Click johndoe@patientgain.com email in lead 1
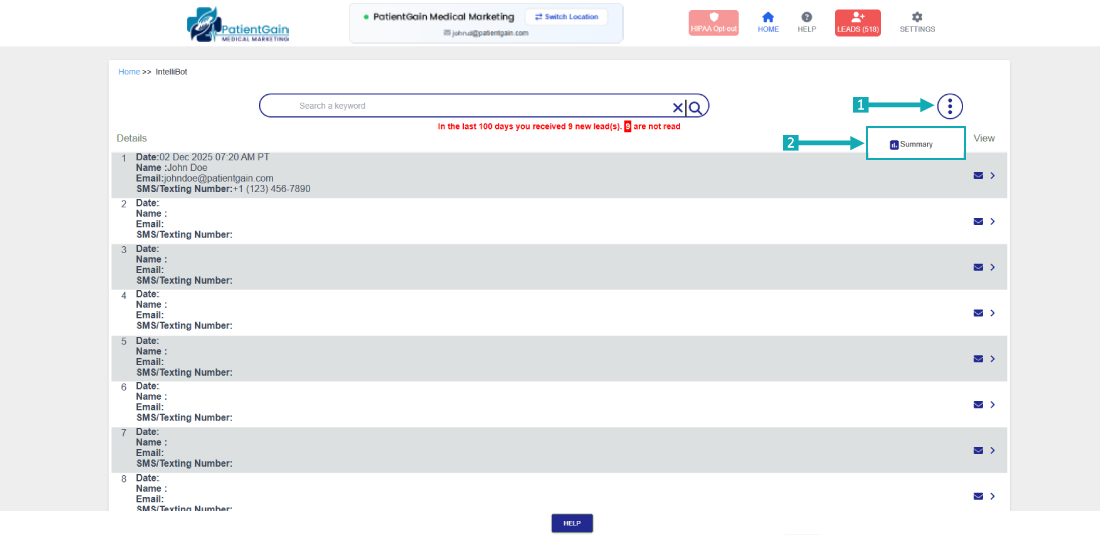 (218, 178)
